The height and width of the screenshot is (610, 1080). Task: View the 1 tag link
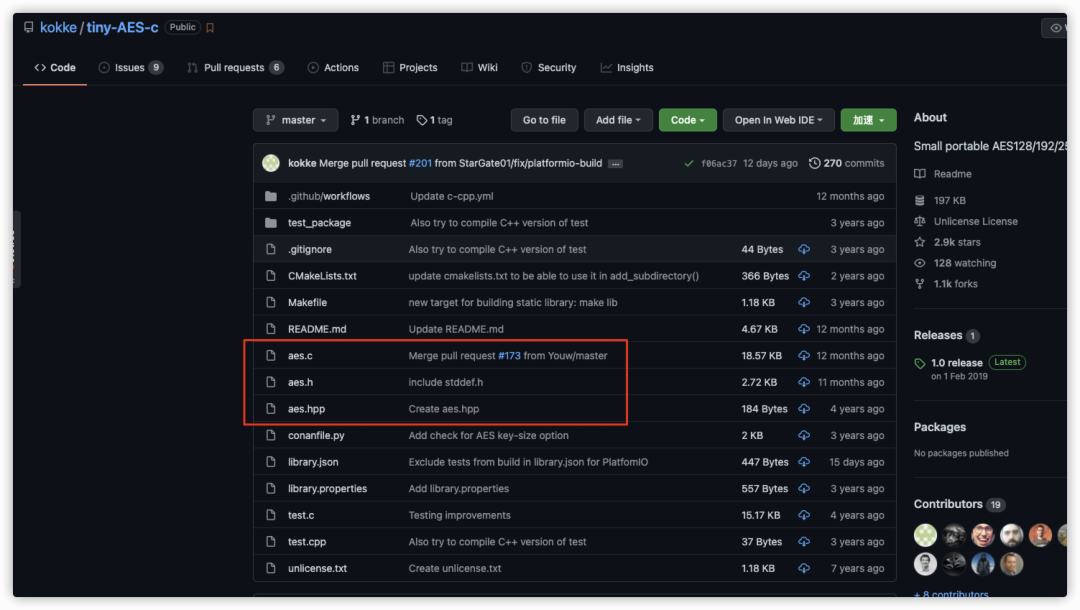point(435,120)
